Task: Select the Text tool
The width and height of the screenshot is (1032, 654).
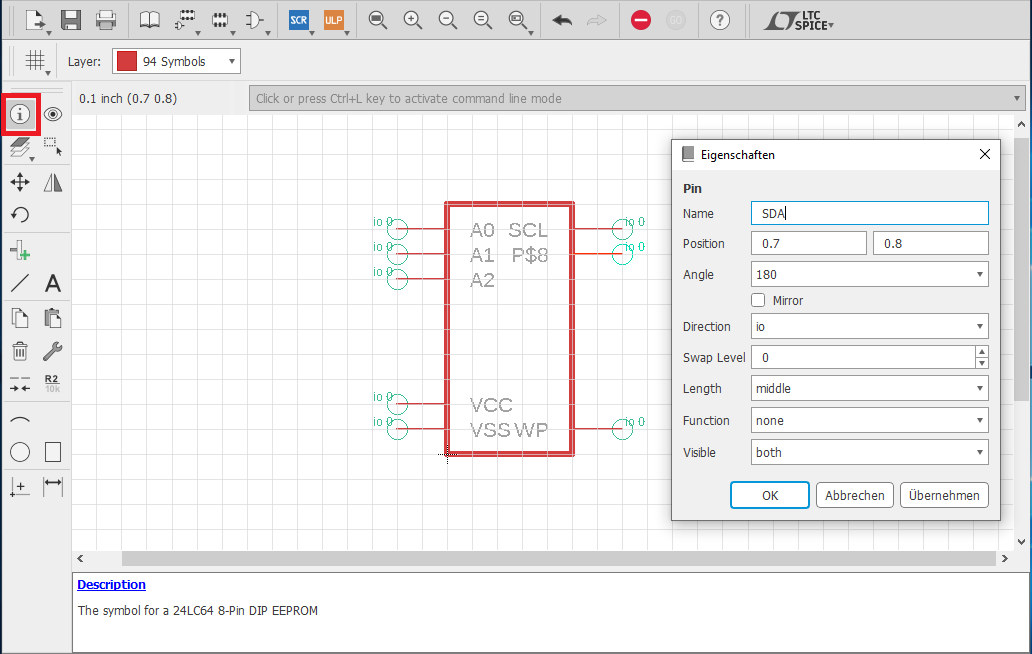Action: [53, 284]
